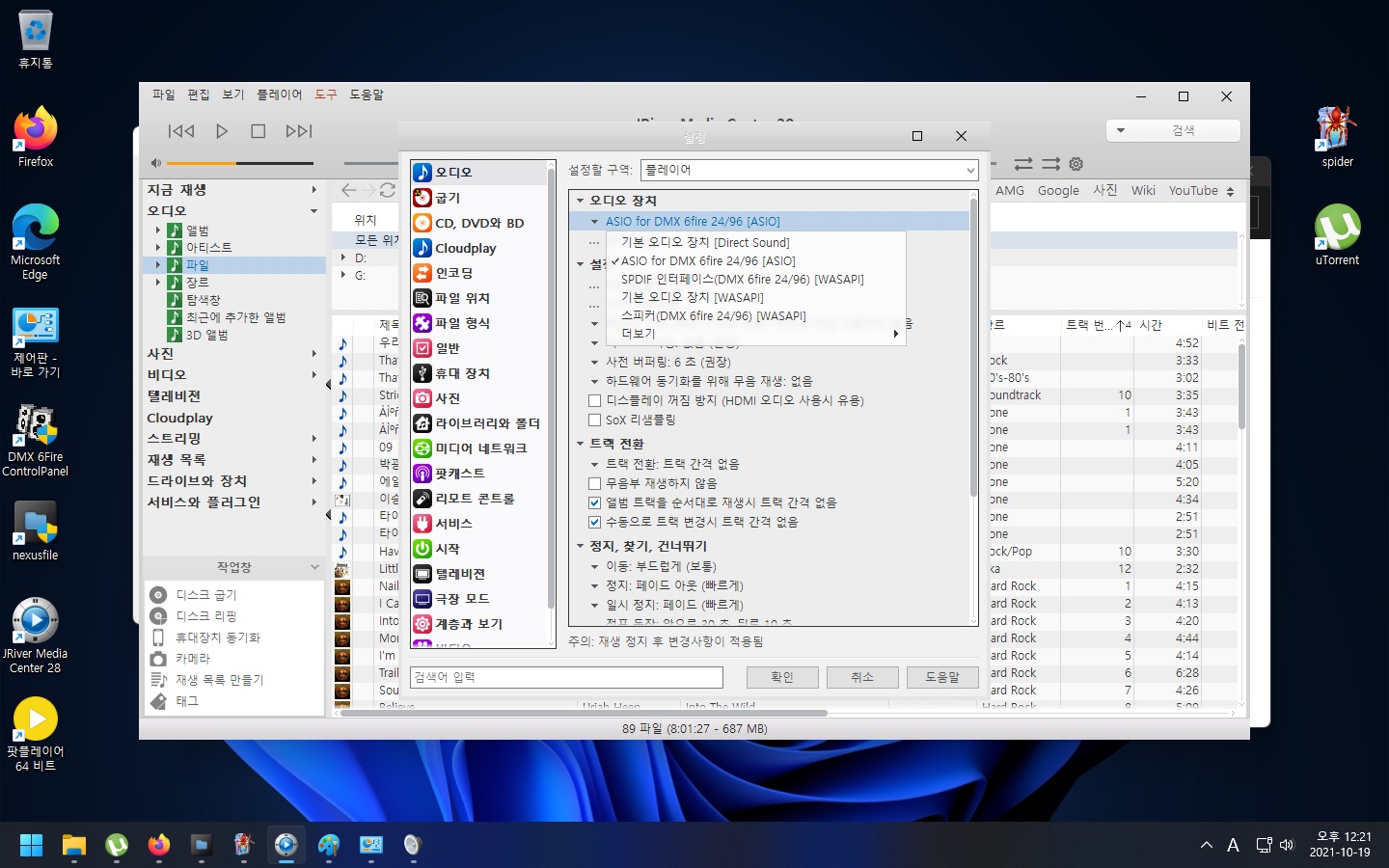
Task: Collapse the 트랙 전환 section
Action: pos(580,444)
